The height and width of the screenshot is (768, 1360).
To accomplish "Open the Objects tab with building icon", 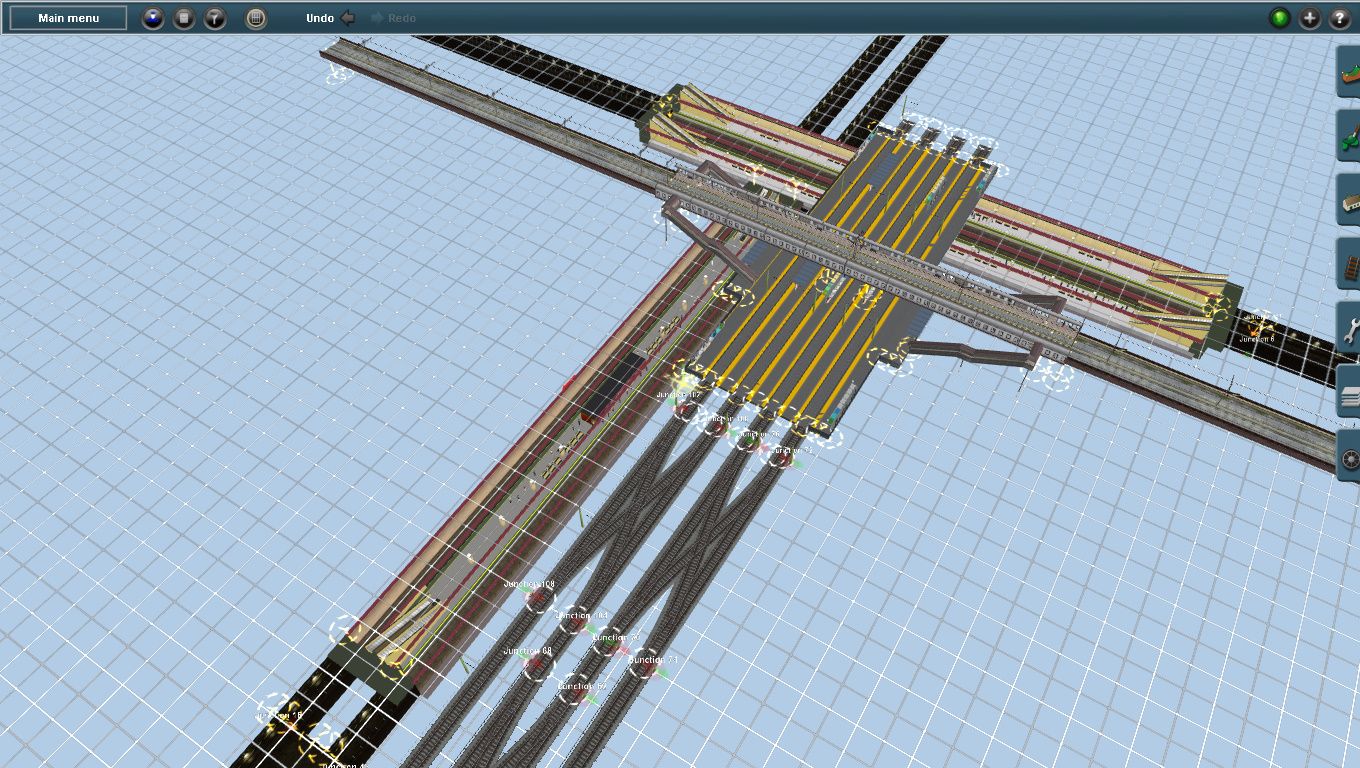I will point(1349,200).
